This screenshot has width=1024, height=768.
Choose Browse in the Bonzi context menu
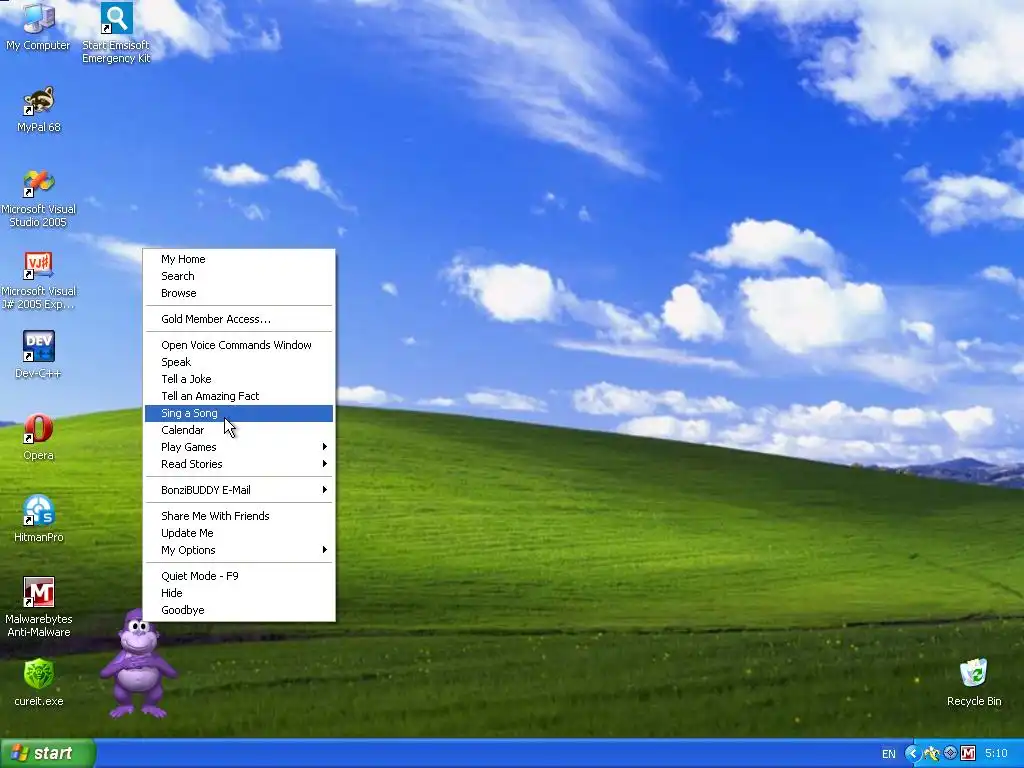(x=239, y=293)
